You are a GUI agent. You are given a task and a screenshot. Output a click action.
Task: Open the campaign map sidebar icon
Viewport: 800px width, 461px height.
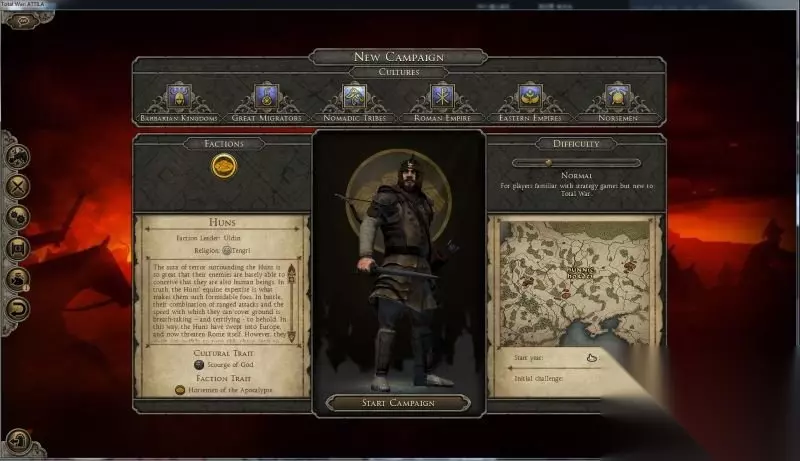(x=18, y=156)
